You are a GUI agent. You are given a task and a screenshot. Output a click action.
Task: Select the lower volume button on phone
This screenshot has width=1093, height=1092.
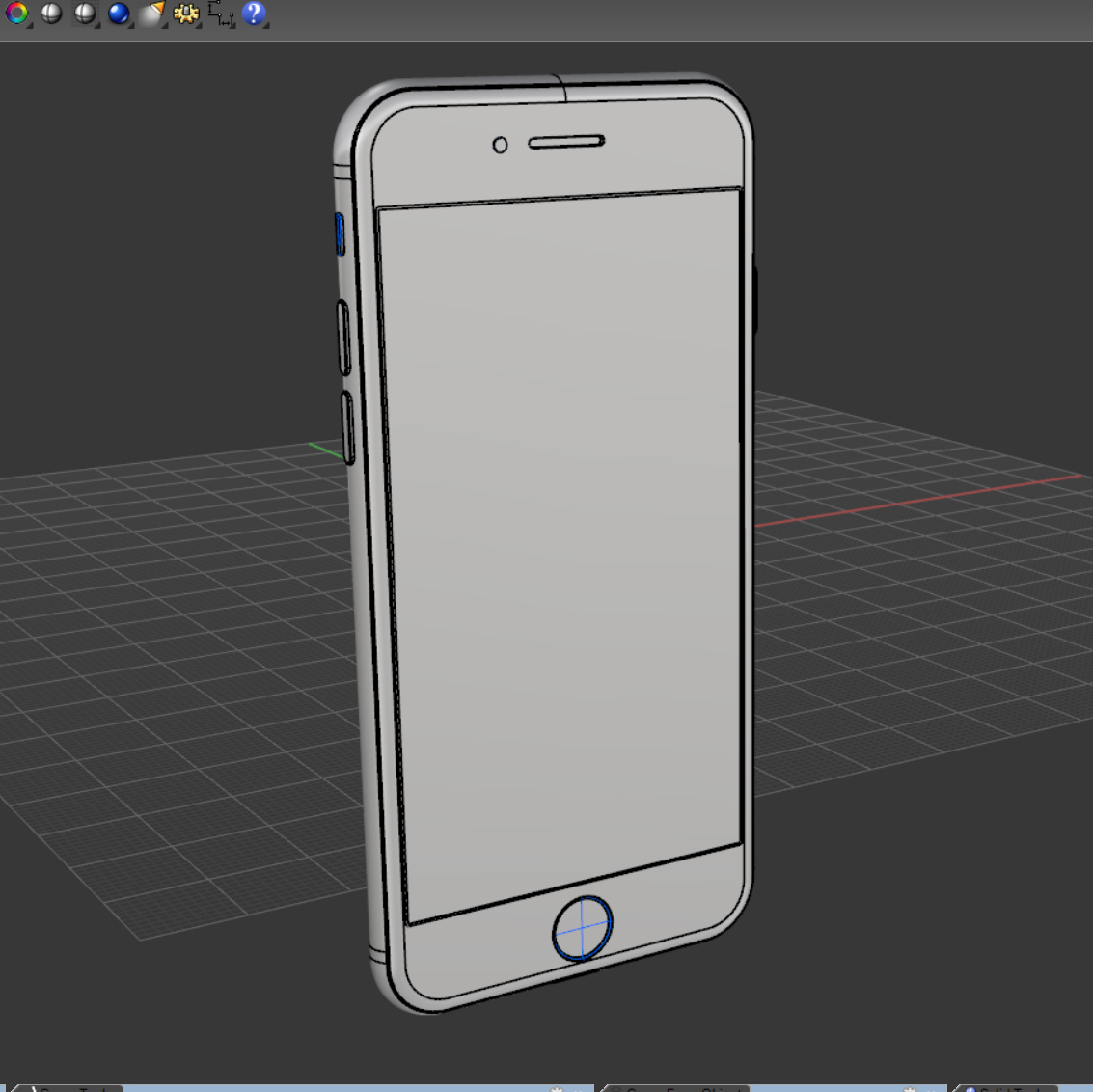pyautogui.click(x=348, y=428)
